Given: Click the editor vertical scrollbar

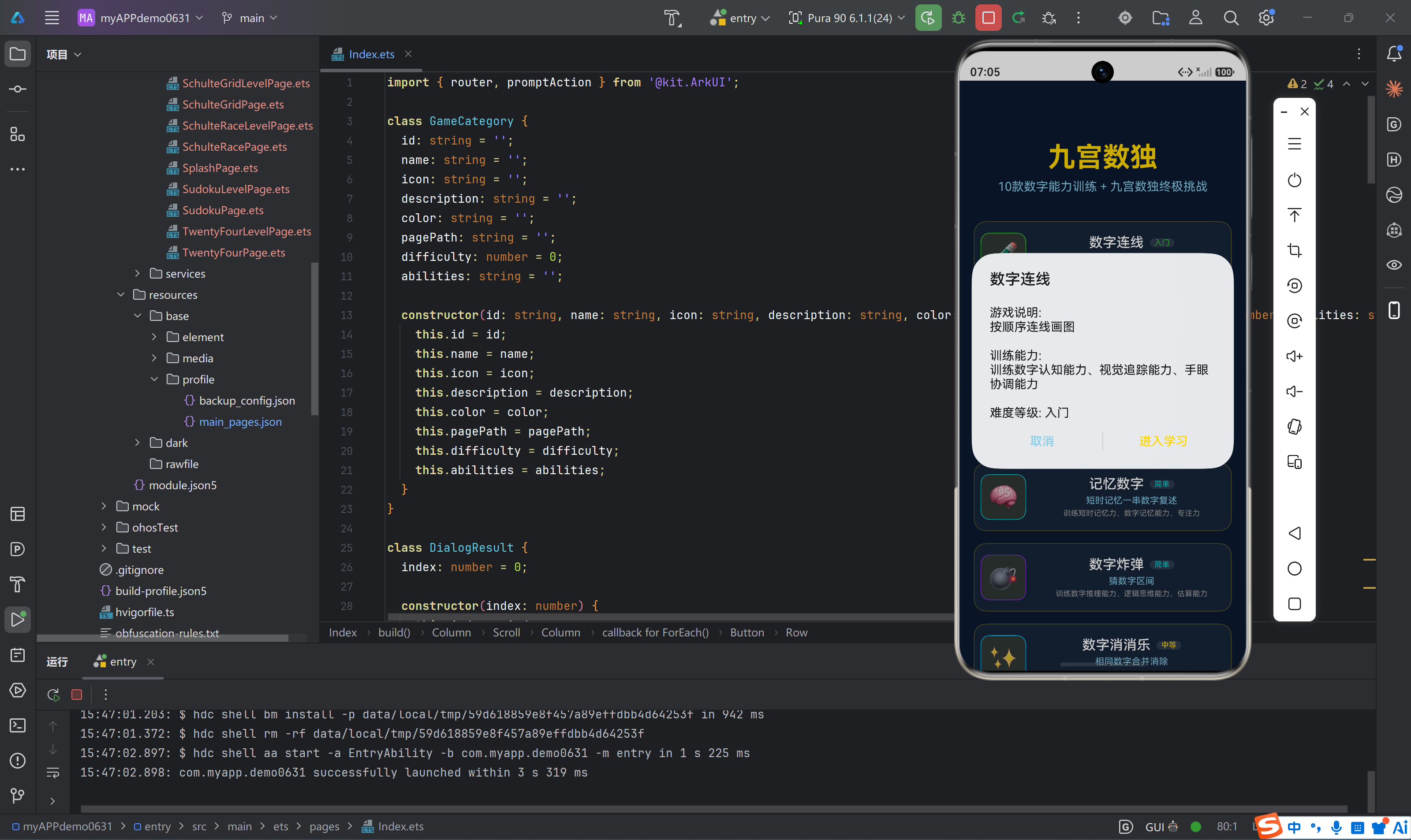Looking at the screenshot, I should (1371, 141).
